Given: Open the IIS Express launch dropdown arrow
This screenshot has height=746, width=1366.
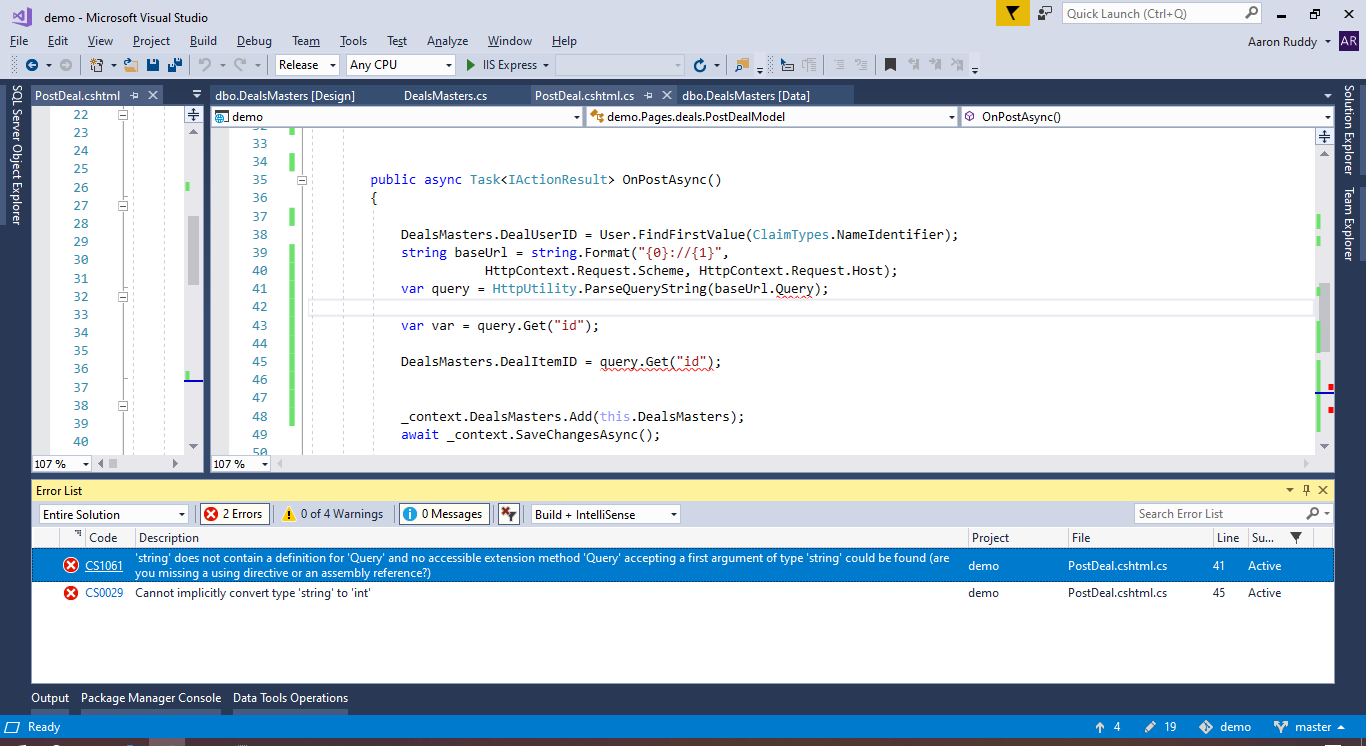Looking at the screenshot, I should (x=546, y=65).
